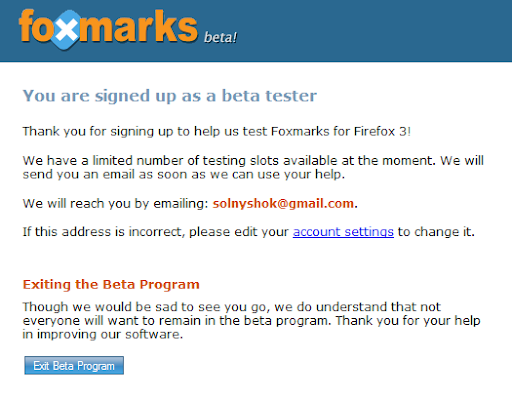512x401 pixels.
Task: Click the blue X diamond in the logo
Action: [67, 30]
